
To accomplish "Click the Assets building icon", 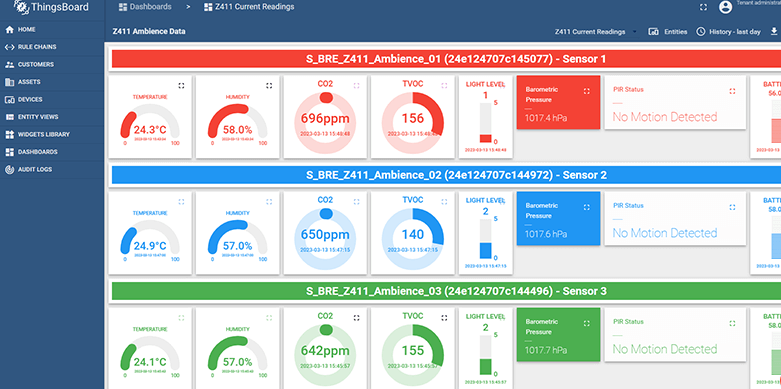I will [x=9, y=82].
